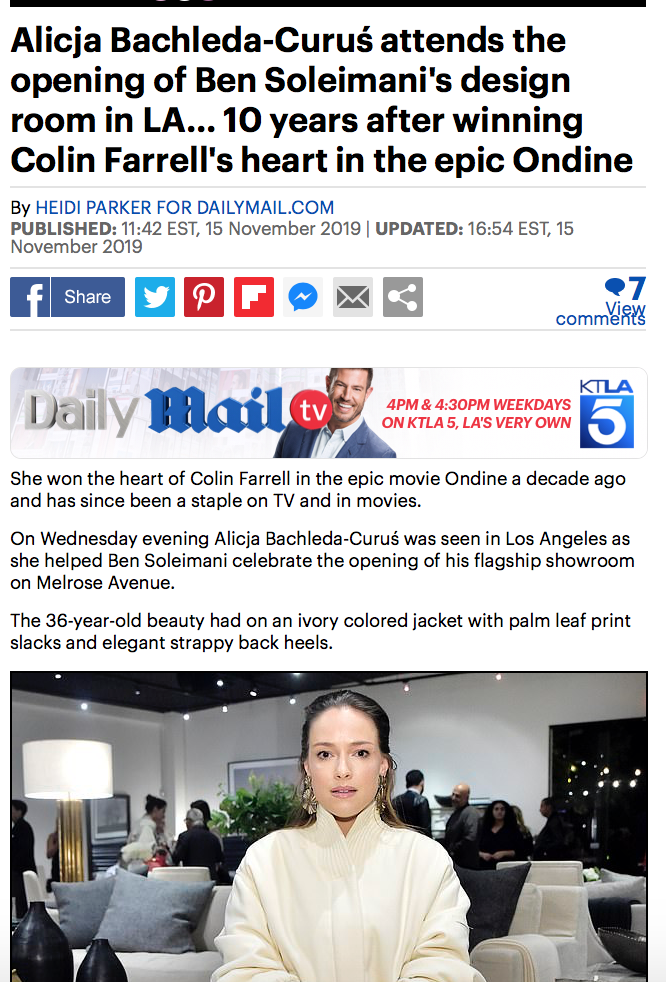Click the comments speech bubble icon
This screenshot has height=982, width=666.
pyautogui.click(x=615, y=287)
